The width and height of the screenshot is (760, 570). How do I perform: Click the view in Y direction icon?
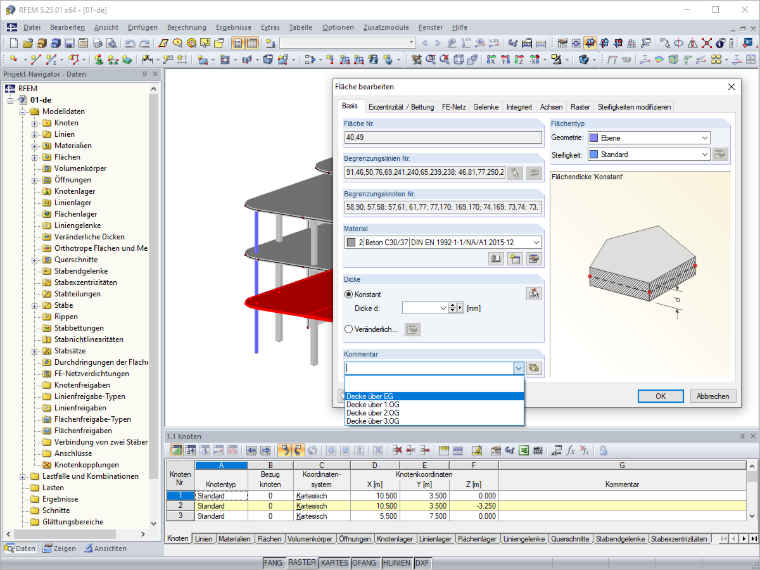[505, 60]
